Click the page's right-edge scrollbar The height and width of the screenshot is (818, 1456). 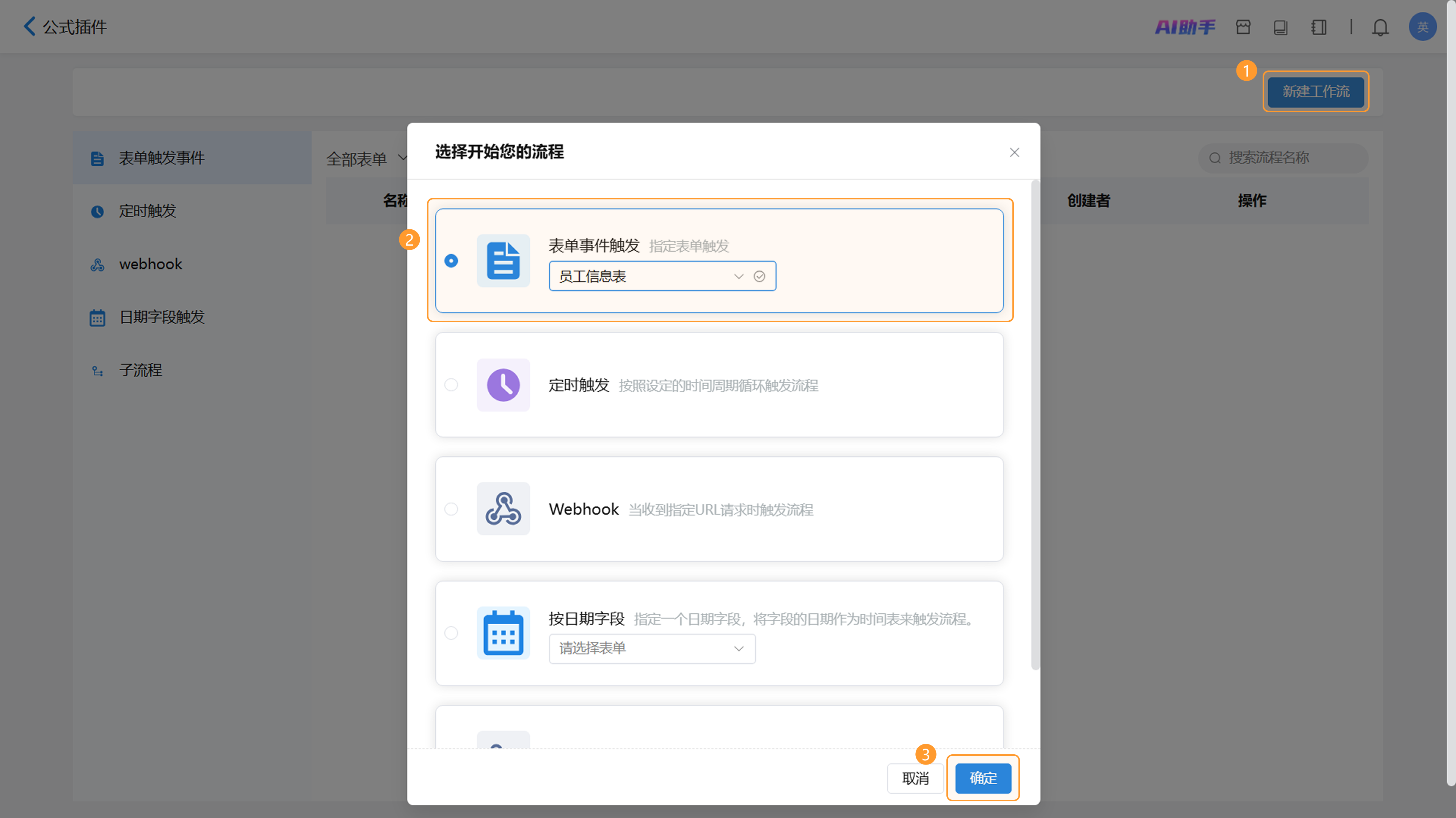coord(1451,393)
